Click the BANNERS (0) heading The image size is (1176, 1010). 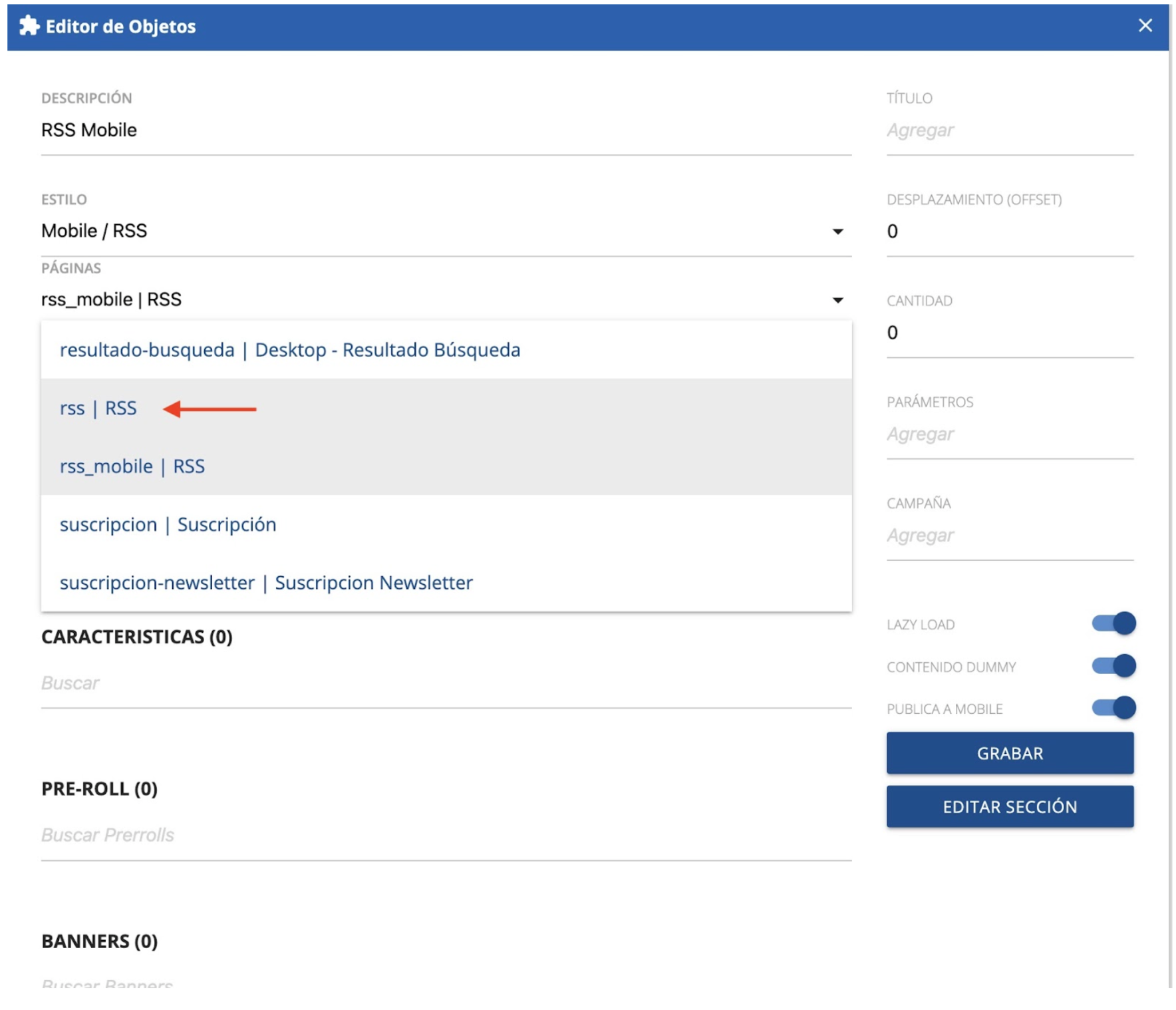pyautogui.click(x=100, y=941)
